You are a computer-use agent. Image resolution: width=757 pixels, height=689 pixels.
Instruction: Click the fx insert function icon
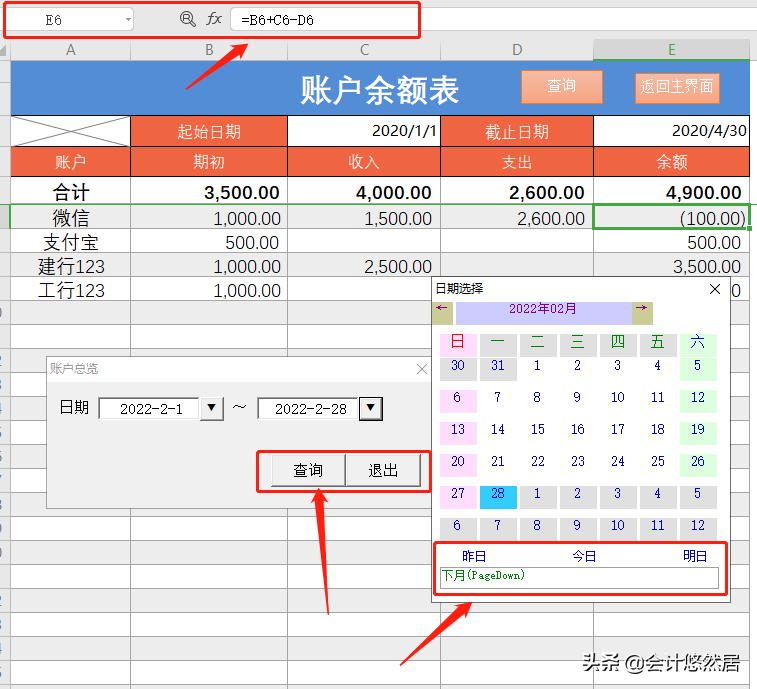(214, 19)
